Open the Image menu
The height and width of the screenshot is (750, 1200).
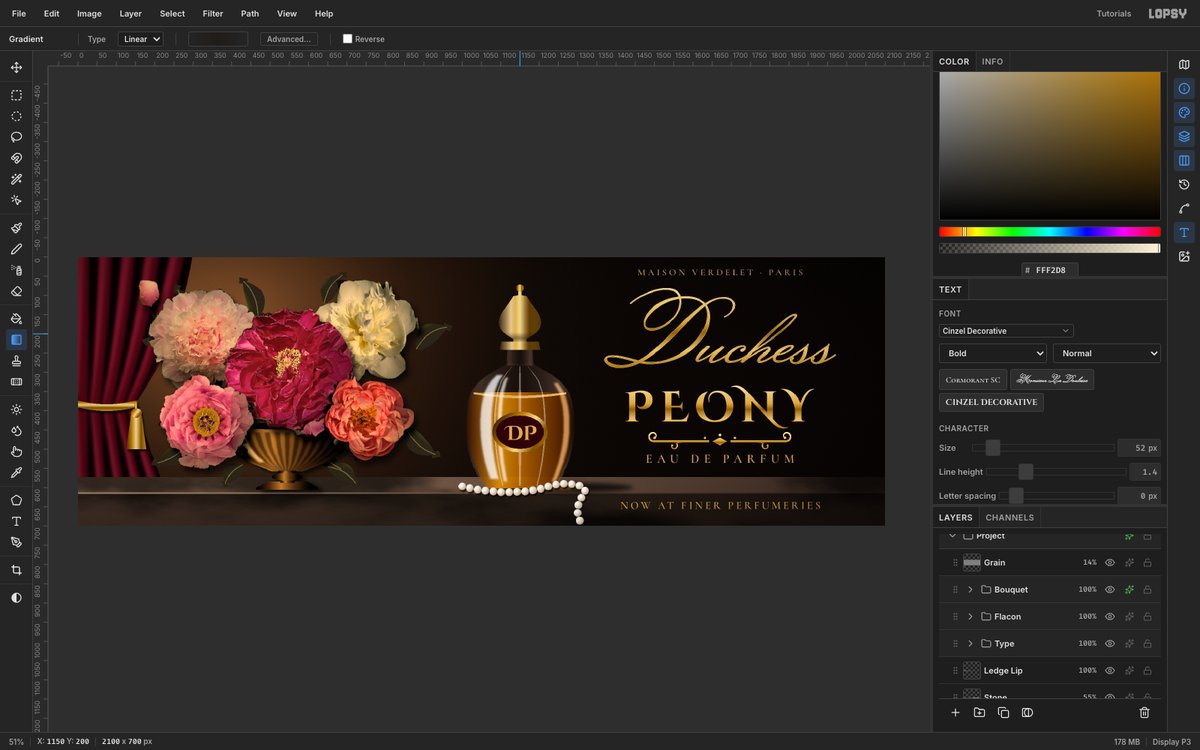pos(89,14)
